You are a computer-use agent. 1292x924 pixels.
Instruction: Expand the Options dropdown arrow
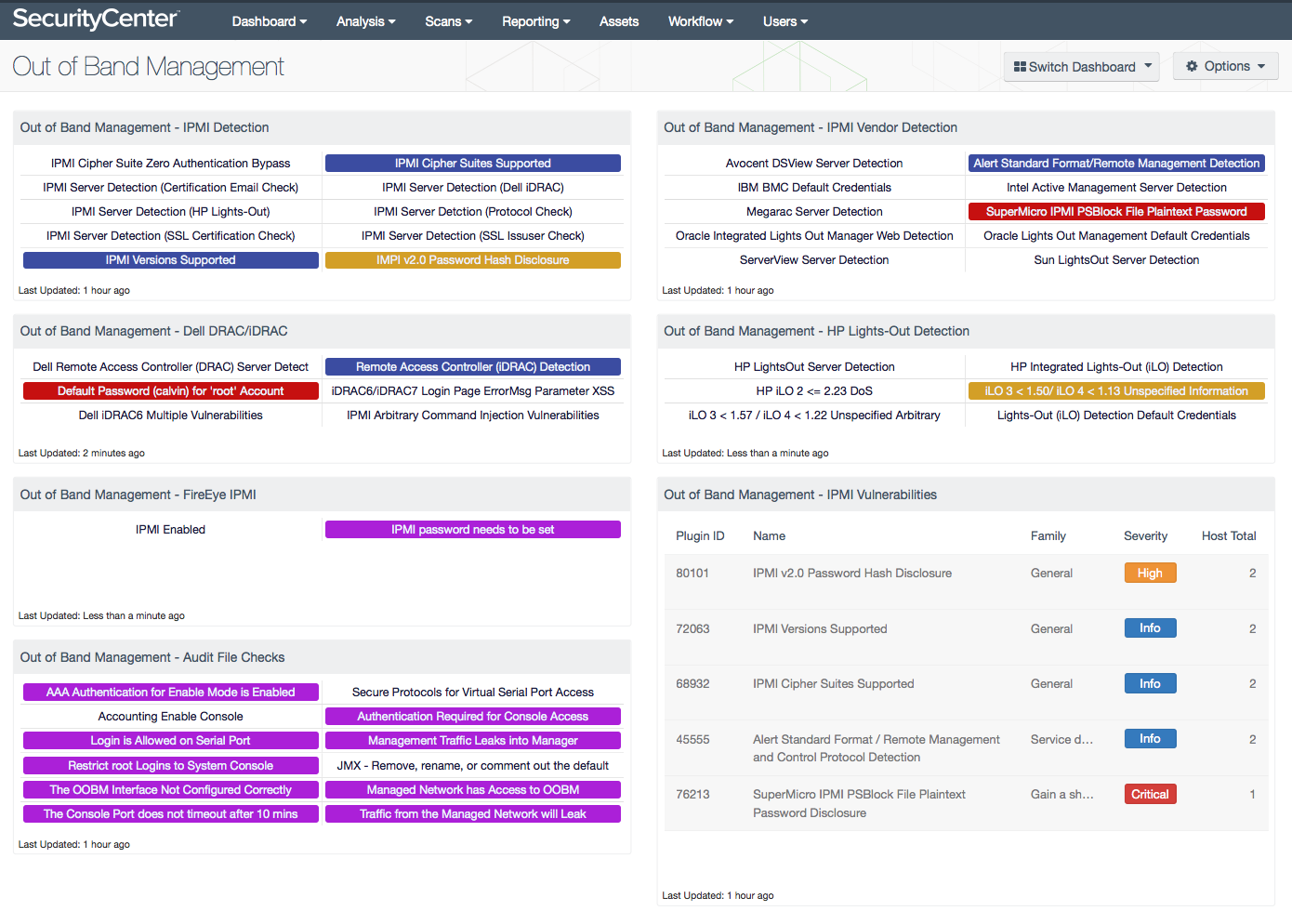click(1261, 66)
